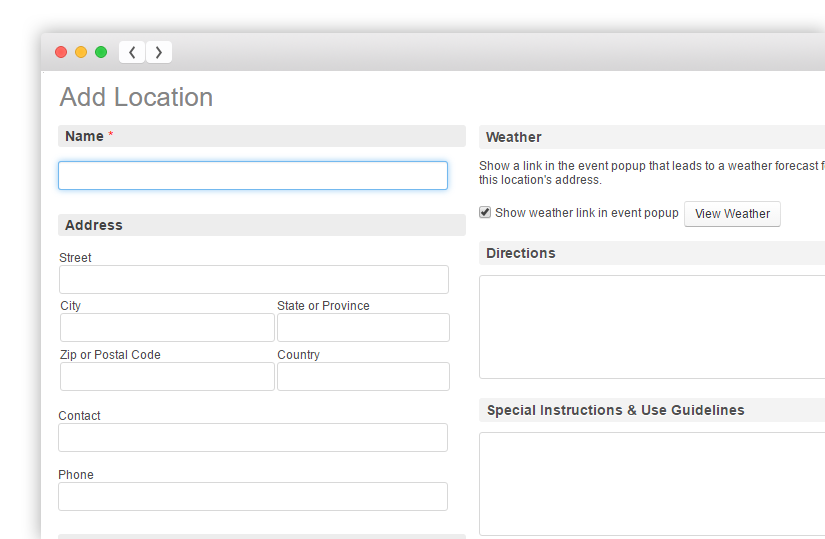Click the back navigation arrow
The height and width of the screenshot is (539, 825).
132,52
